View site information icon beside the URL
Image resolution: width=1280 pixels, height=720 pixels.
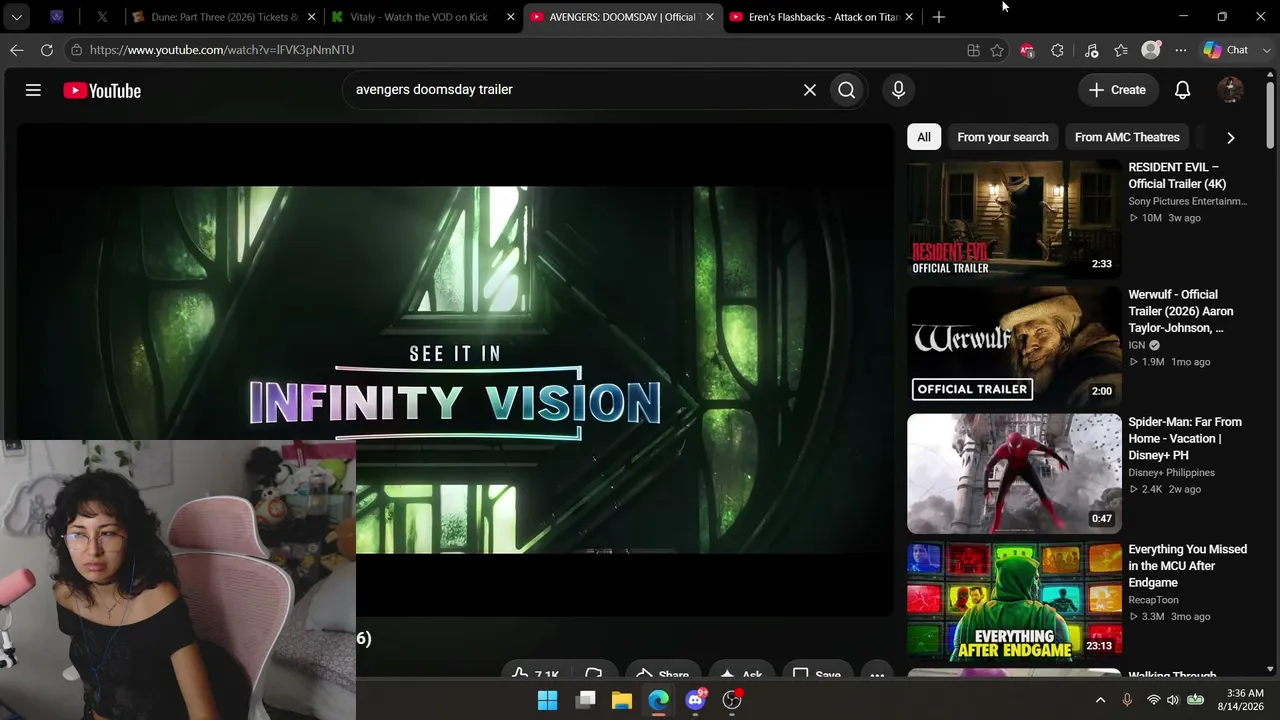[x=76, y=50]
